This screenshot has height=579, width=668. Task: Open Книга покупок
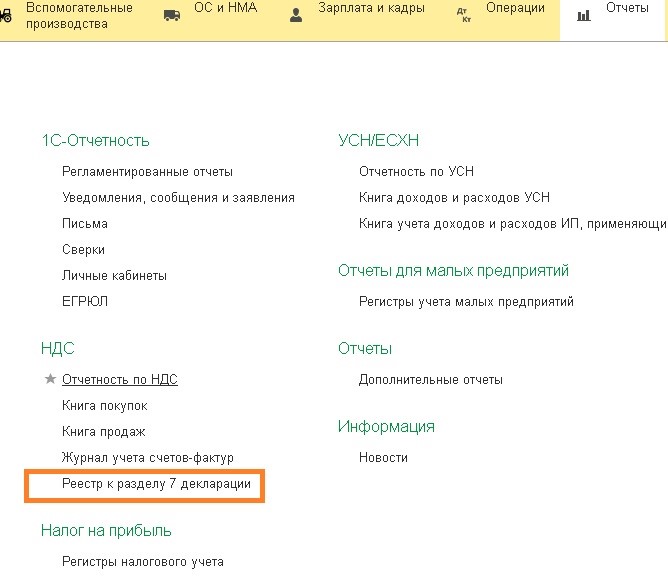[x=105, y=405]
